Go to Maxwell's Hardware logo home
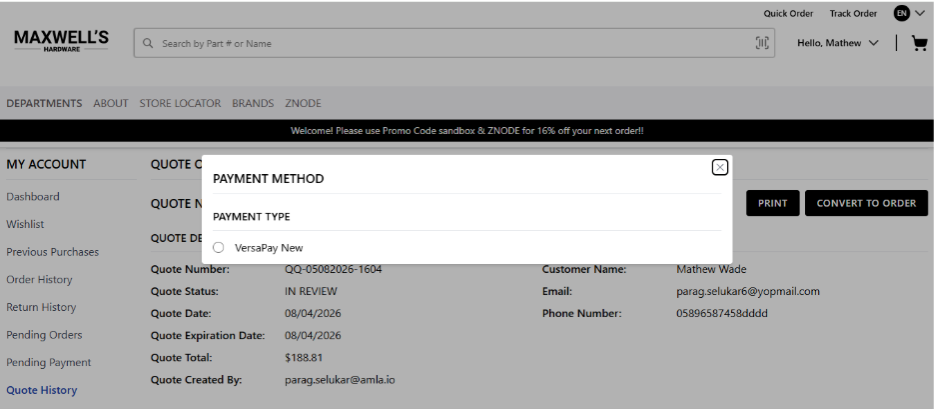This screenshot has width=936, height=409. [61, 41]
